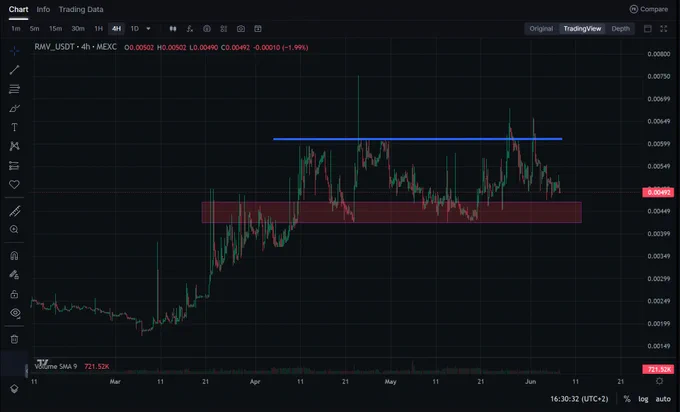Click the 721.52K volume axis label
680x412 pixels.
coord(658,369)
